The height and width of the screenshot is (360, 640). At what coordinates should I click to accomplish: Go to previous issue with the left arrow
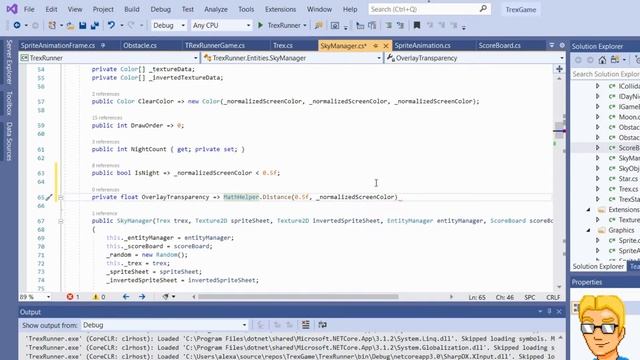coord(126,297)
